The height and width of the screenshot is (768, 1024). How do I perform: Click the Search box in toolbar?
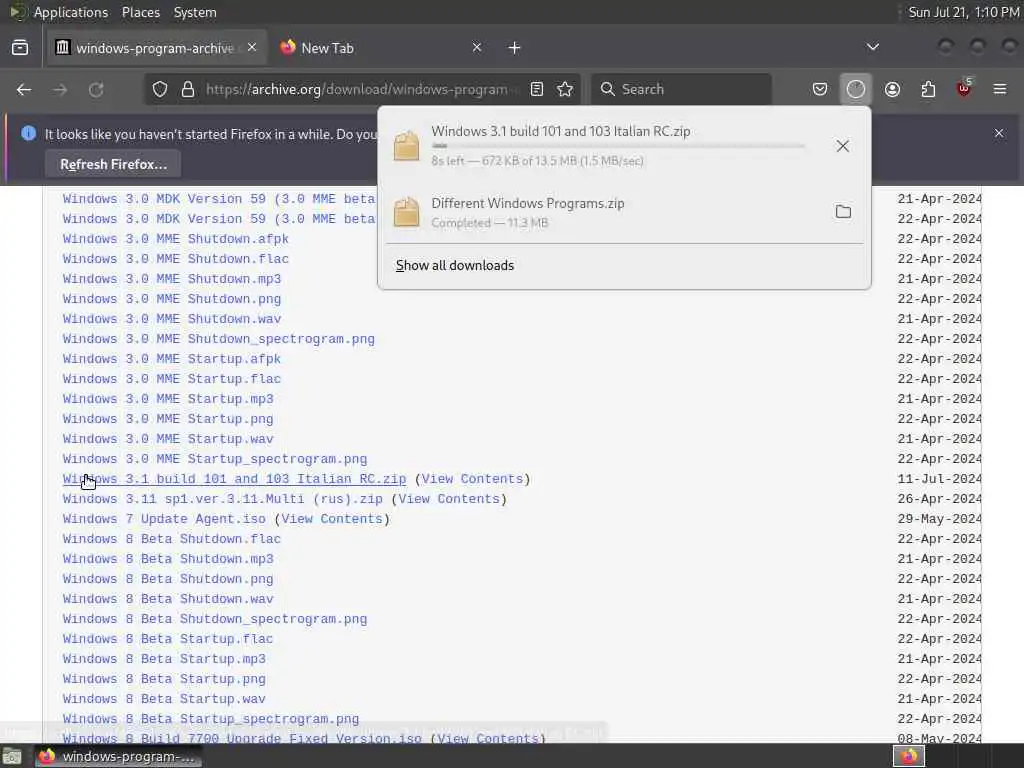(x=681, y=89)
